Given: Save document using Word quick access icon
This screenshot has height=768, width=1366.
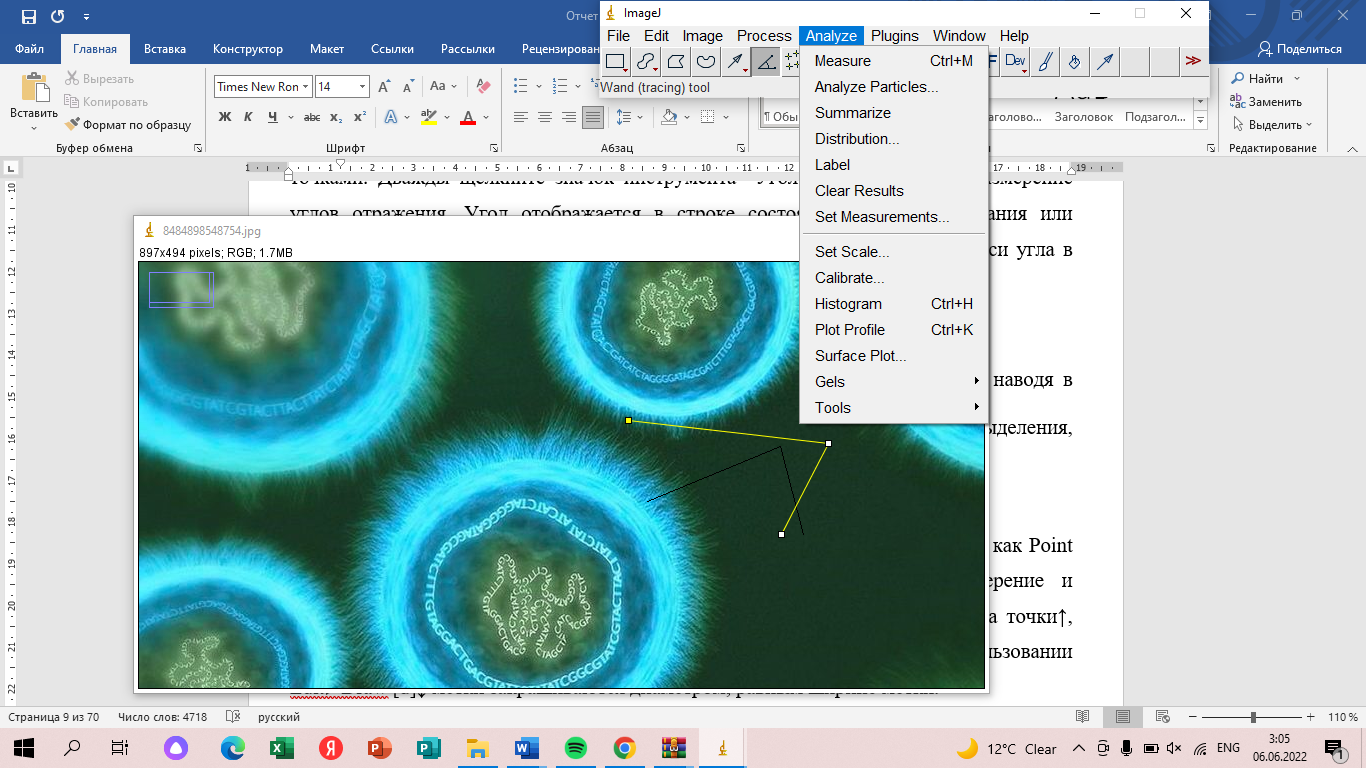Looking at the screenshot, I should (x=28, y=17).
